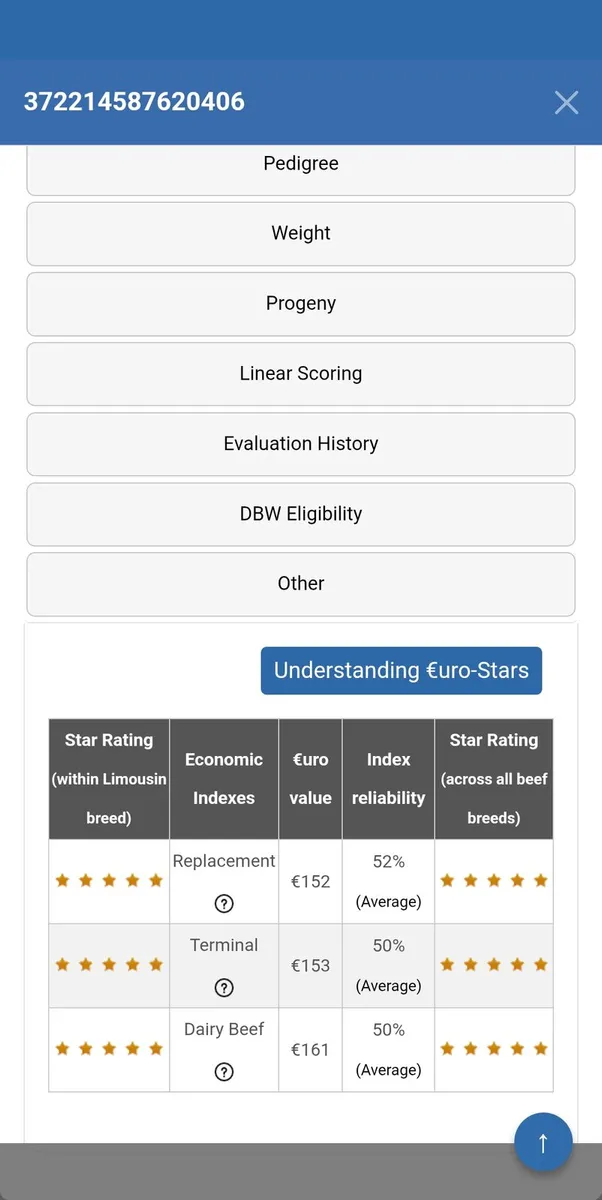Expand the Progeny section
602x1200 pixels.
tap(301, 303)
